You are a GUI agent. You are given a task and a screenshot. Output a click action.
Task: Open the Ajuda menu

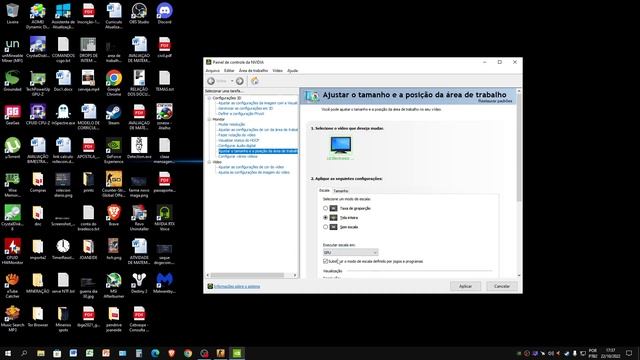[x=293, y=71]
